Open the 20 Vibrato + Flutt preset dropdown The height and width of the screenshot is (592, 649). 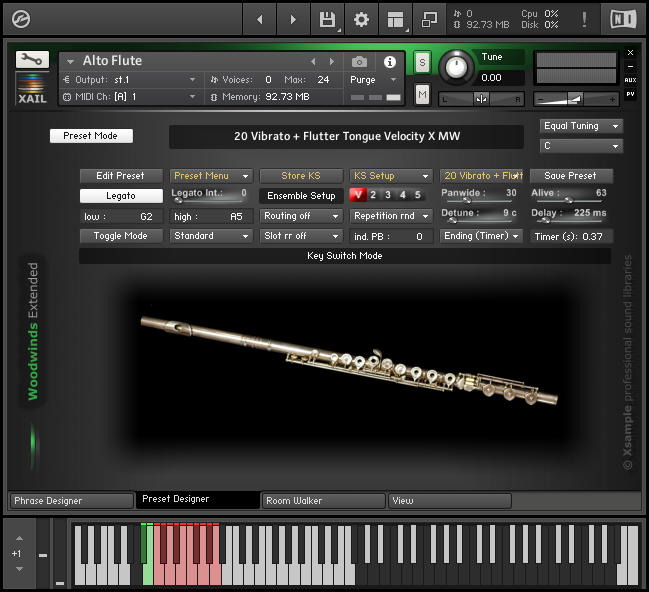481,176
